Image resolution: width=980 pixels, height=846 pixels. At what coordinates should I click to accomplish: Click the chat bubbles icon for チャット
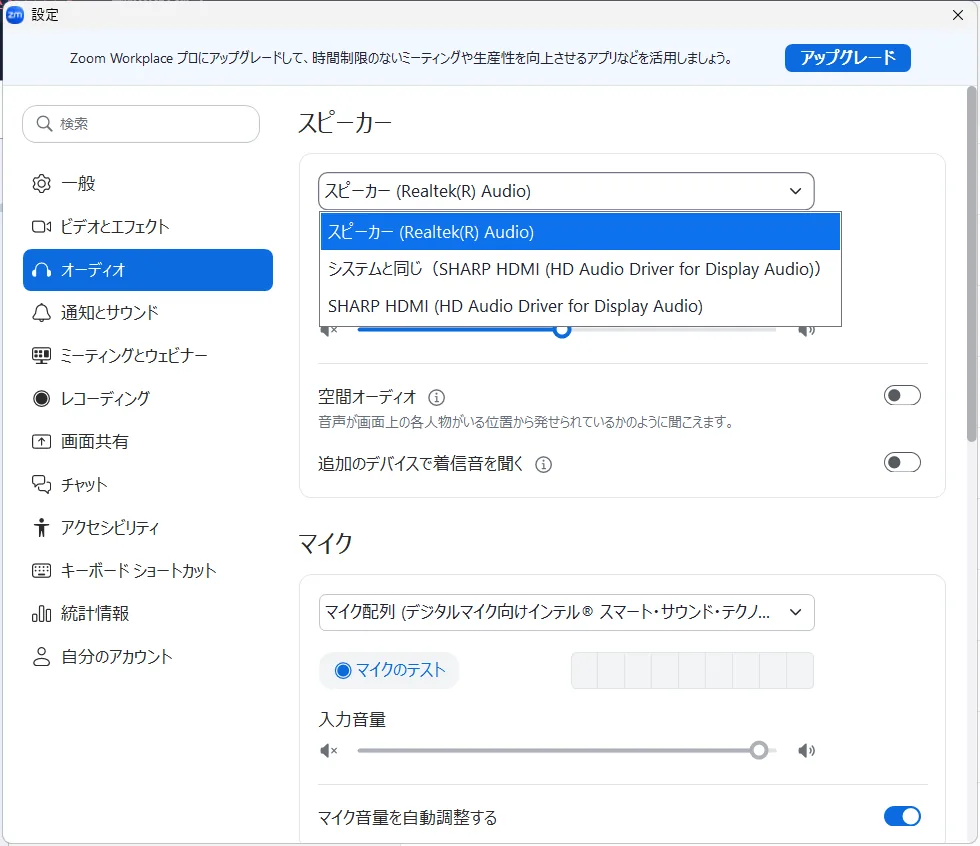[x=41, y=484]
